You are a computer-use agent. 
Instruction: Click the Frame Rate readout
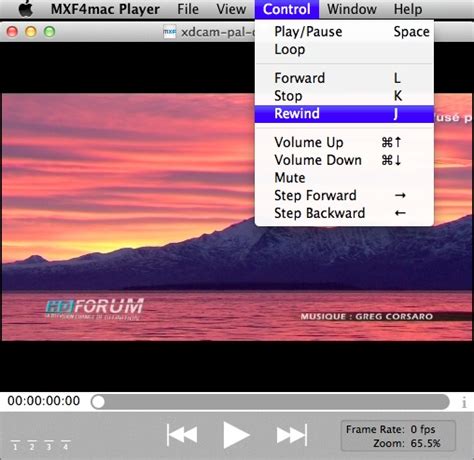point(391,429)
